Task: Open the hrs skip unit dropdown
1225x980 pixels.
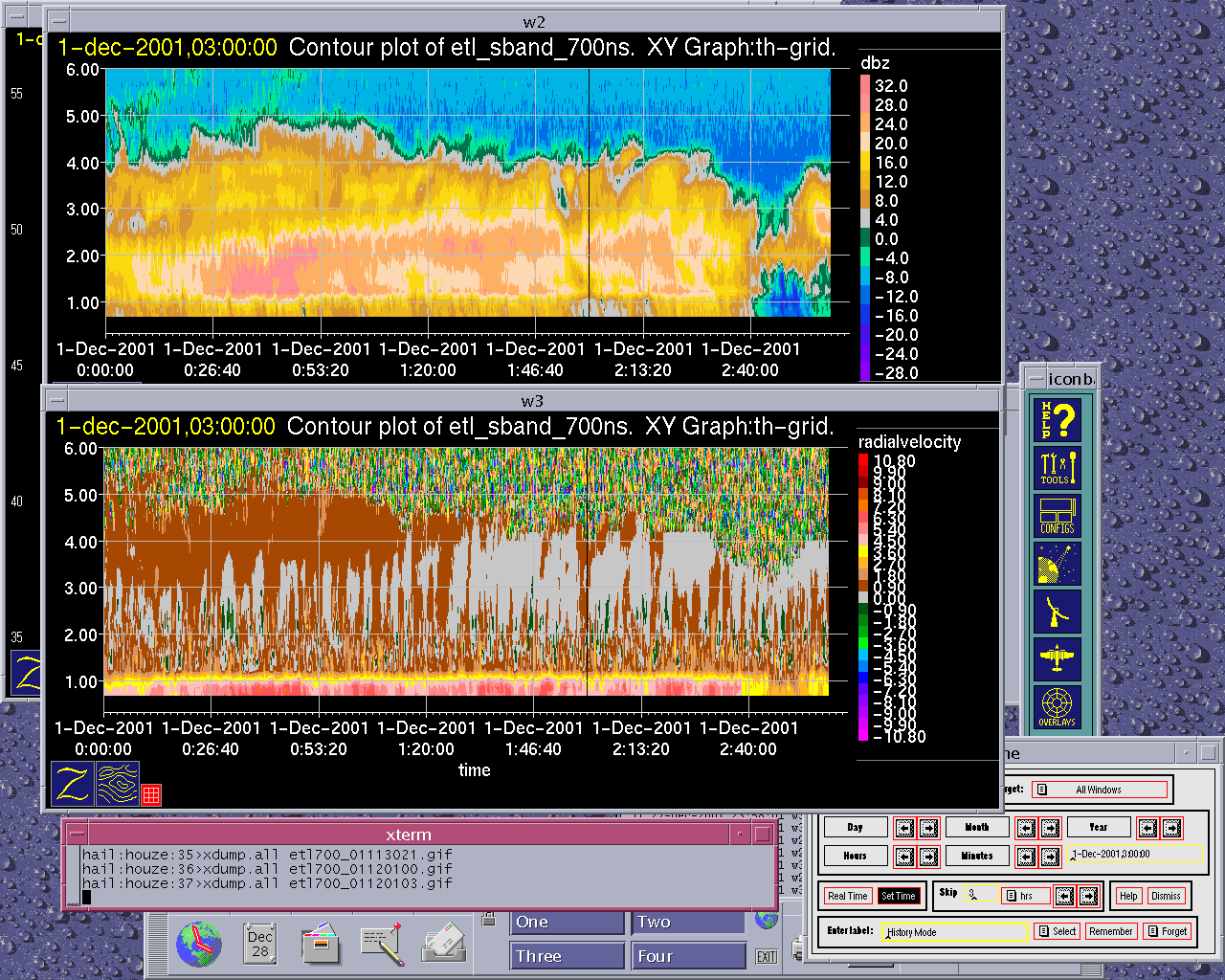Action: tap(1025, 897)
